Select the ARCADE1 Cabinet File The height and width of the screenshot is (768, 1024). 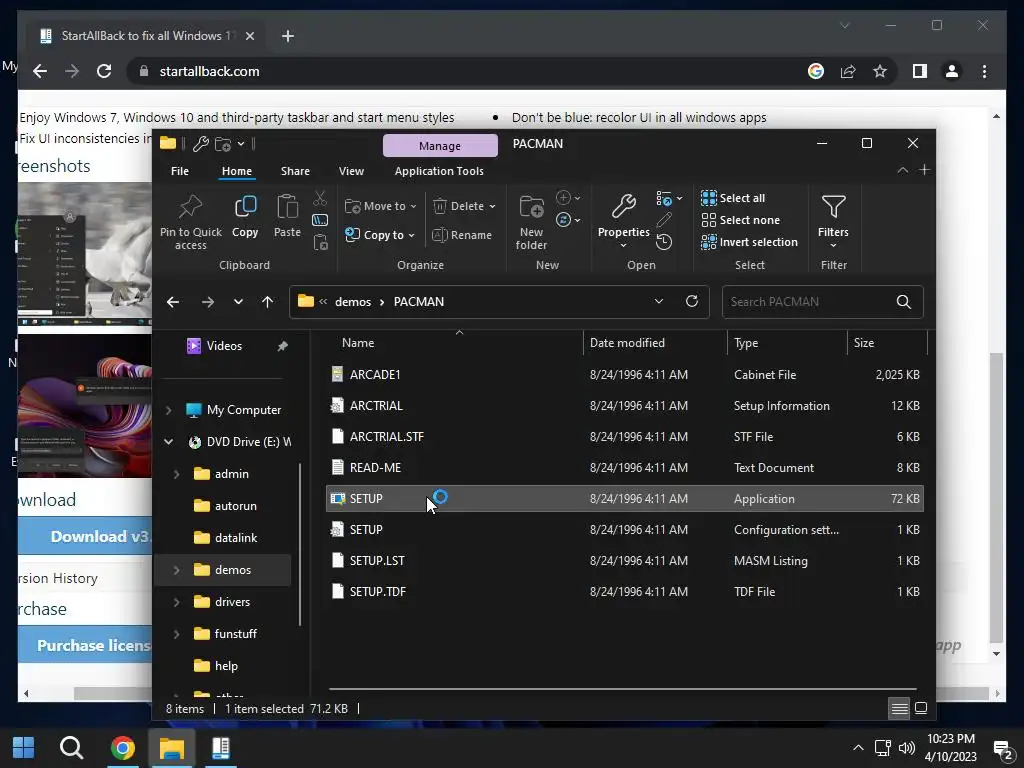click(624, 375)
